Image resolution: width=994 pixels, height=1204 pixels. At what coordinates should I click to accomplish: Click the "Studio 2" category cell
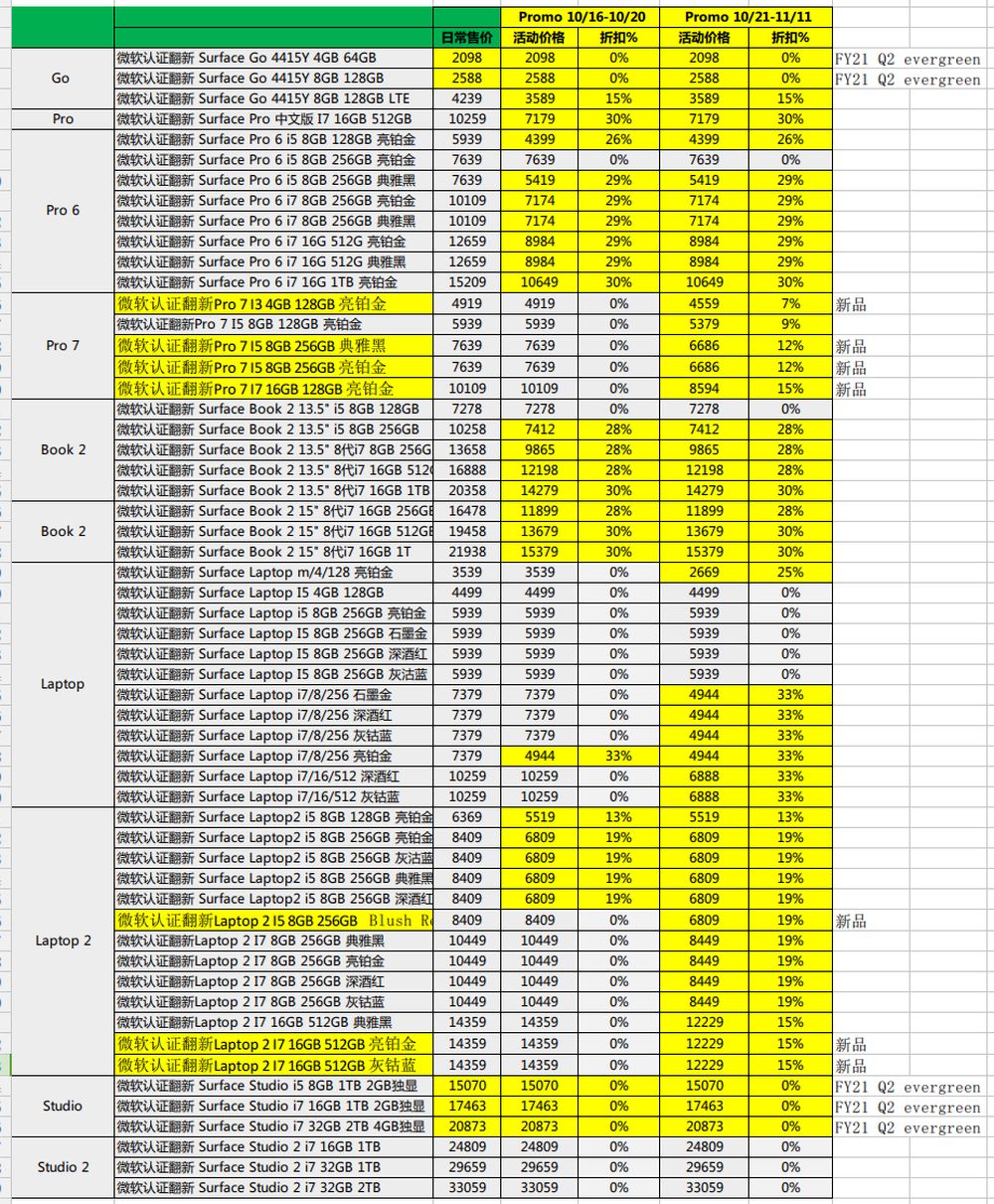coord(62,1167)
